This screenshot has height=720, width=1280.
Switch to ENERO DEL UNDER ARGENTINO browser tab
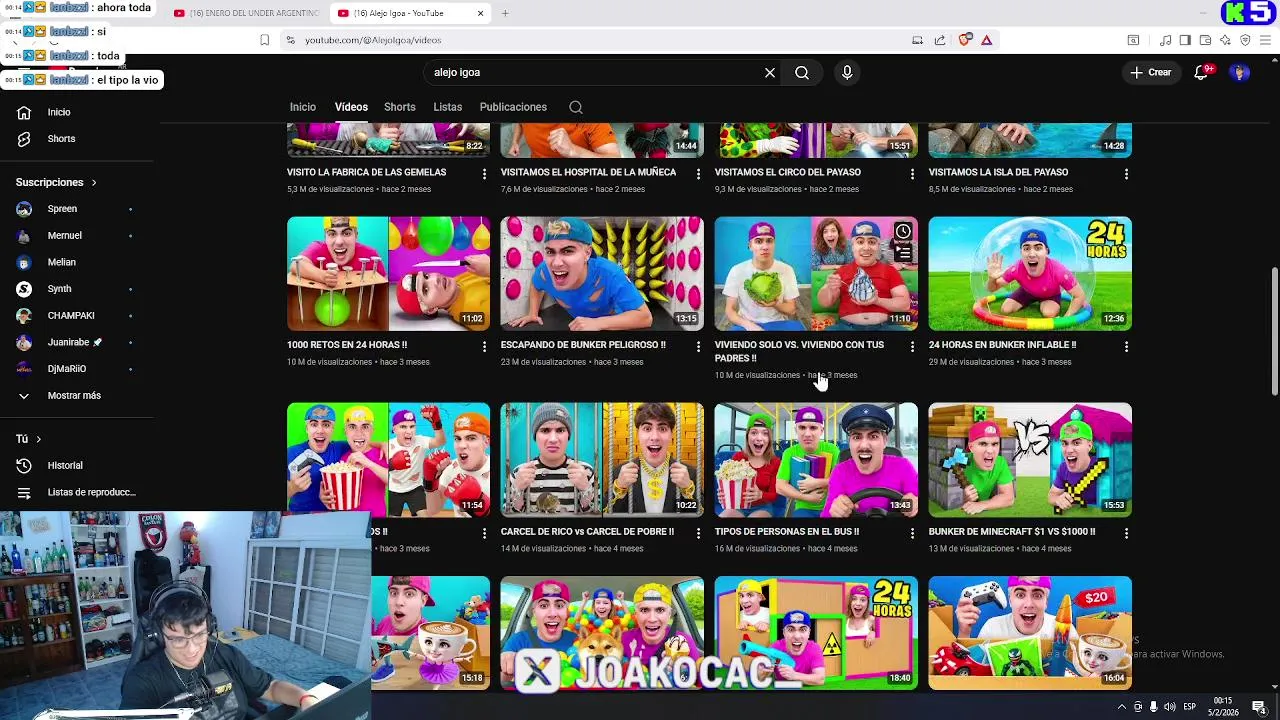point(246,13)
